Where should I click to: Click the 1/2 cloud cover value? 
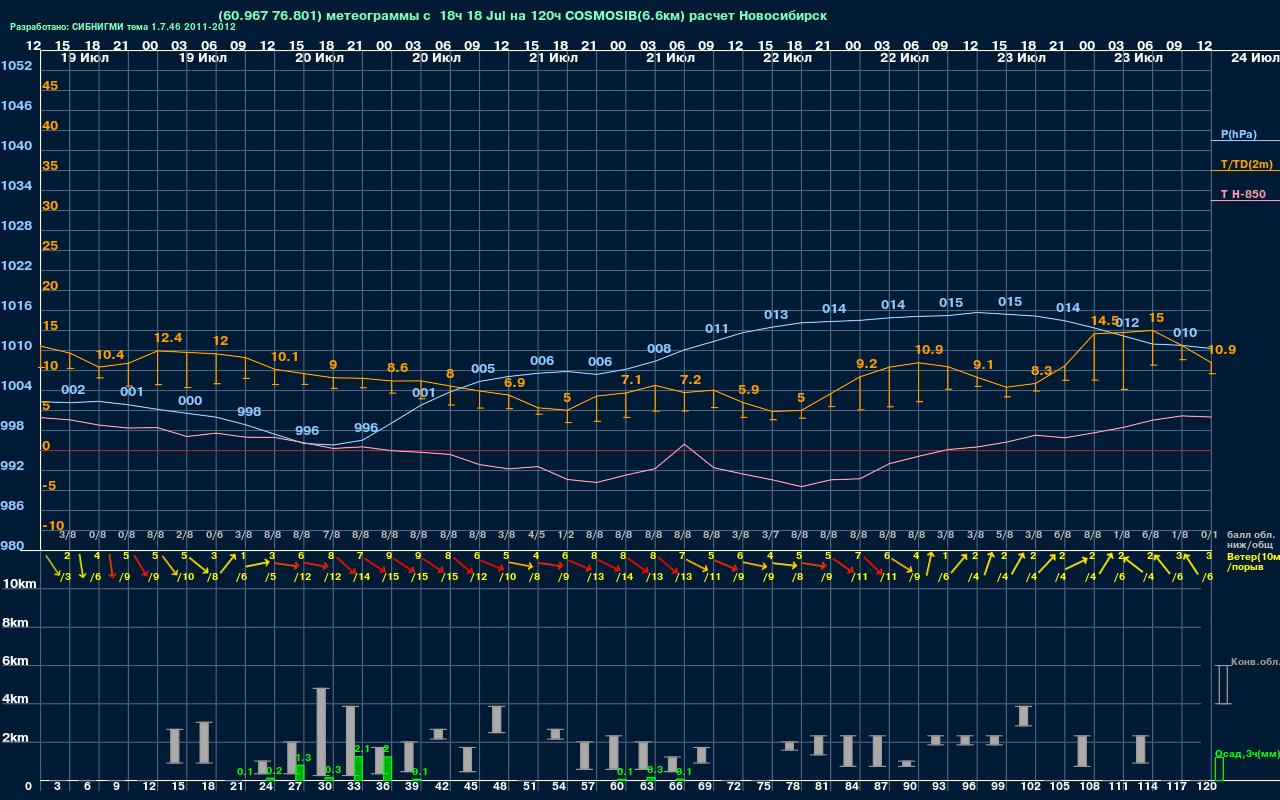[566, 535]
